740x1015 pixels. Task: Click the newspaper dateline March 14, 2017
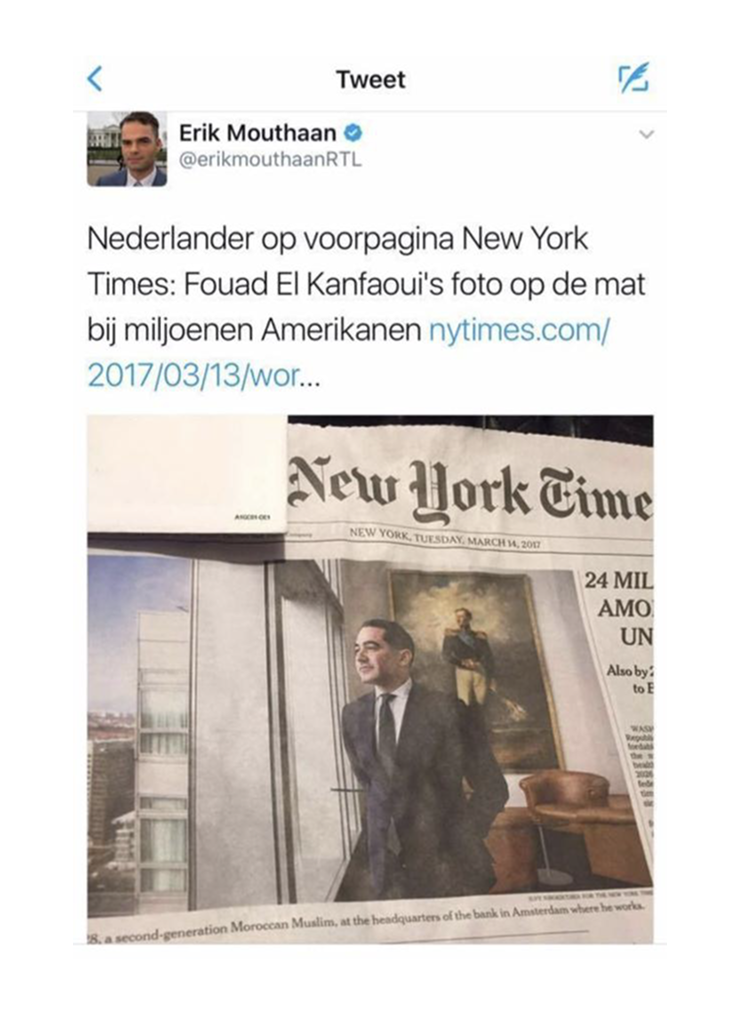447,538
